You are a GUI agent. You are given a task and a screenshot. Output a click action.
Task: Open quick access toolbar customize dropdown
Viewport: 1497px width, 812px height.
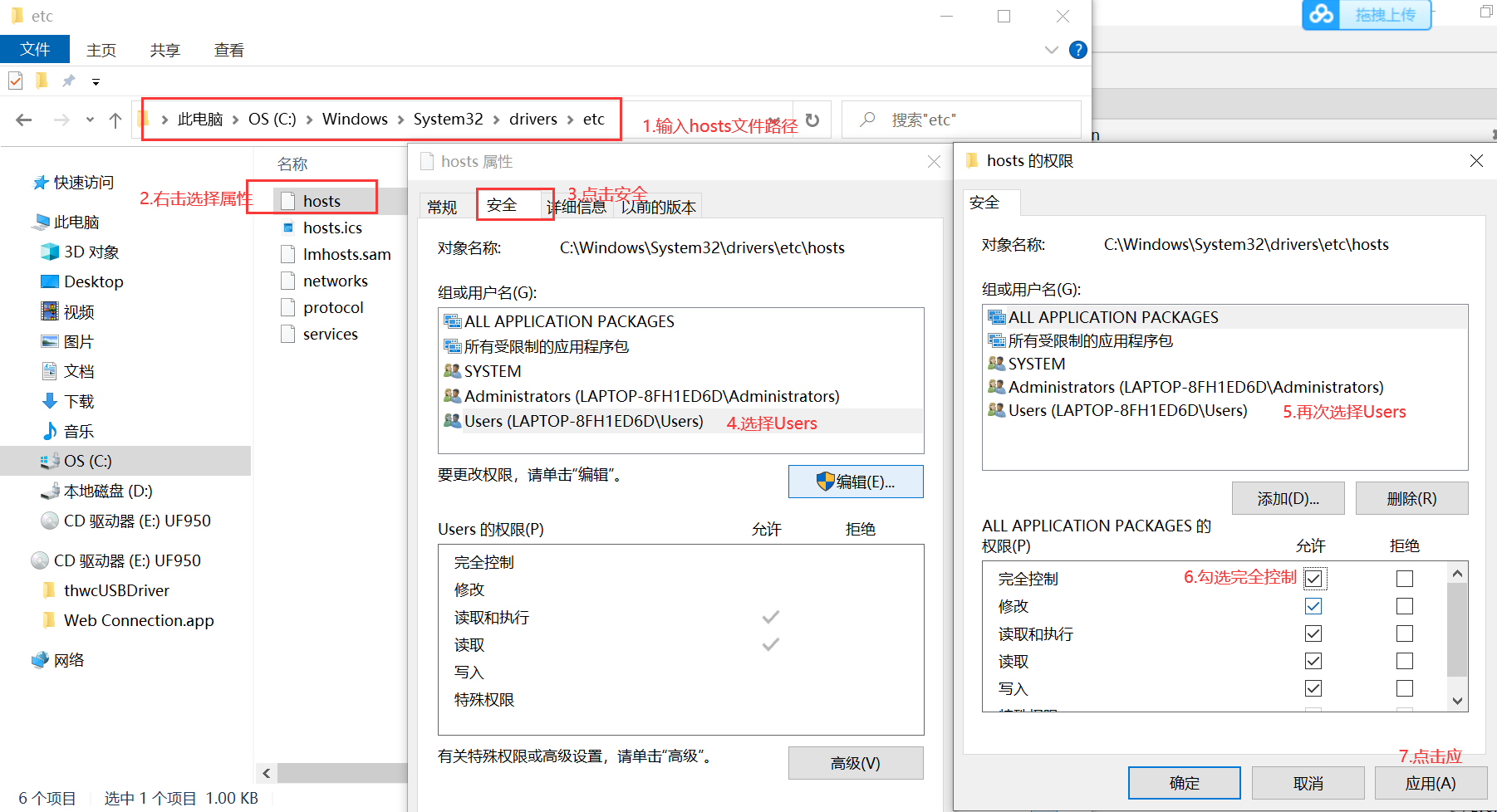point(96,81)
